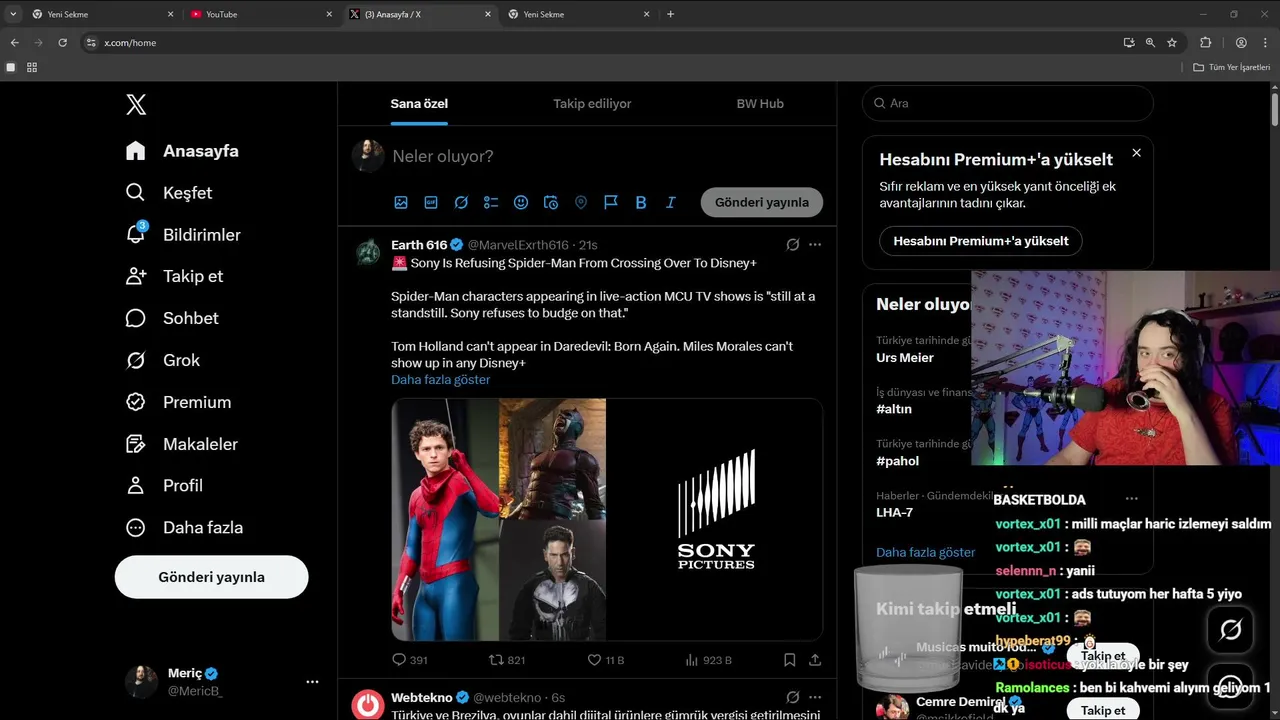Viewport: 1280px width, 720px height.
Task: View analytics of Earth 616 post
Action: (708, 660)
